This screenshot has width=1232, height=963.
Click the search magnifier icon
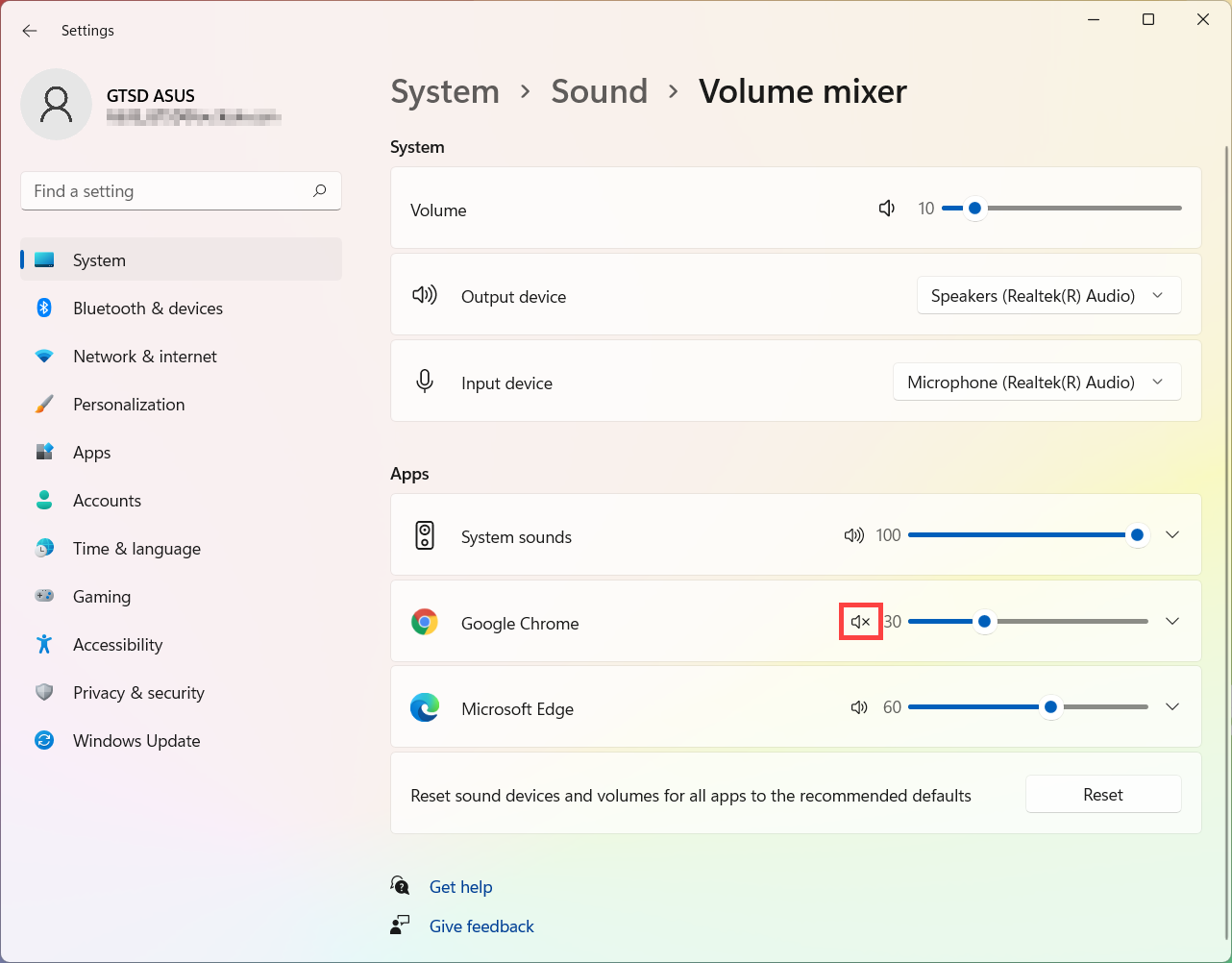pyautogui.click(x=320, y=190)
